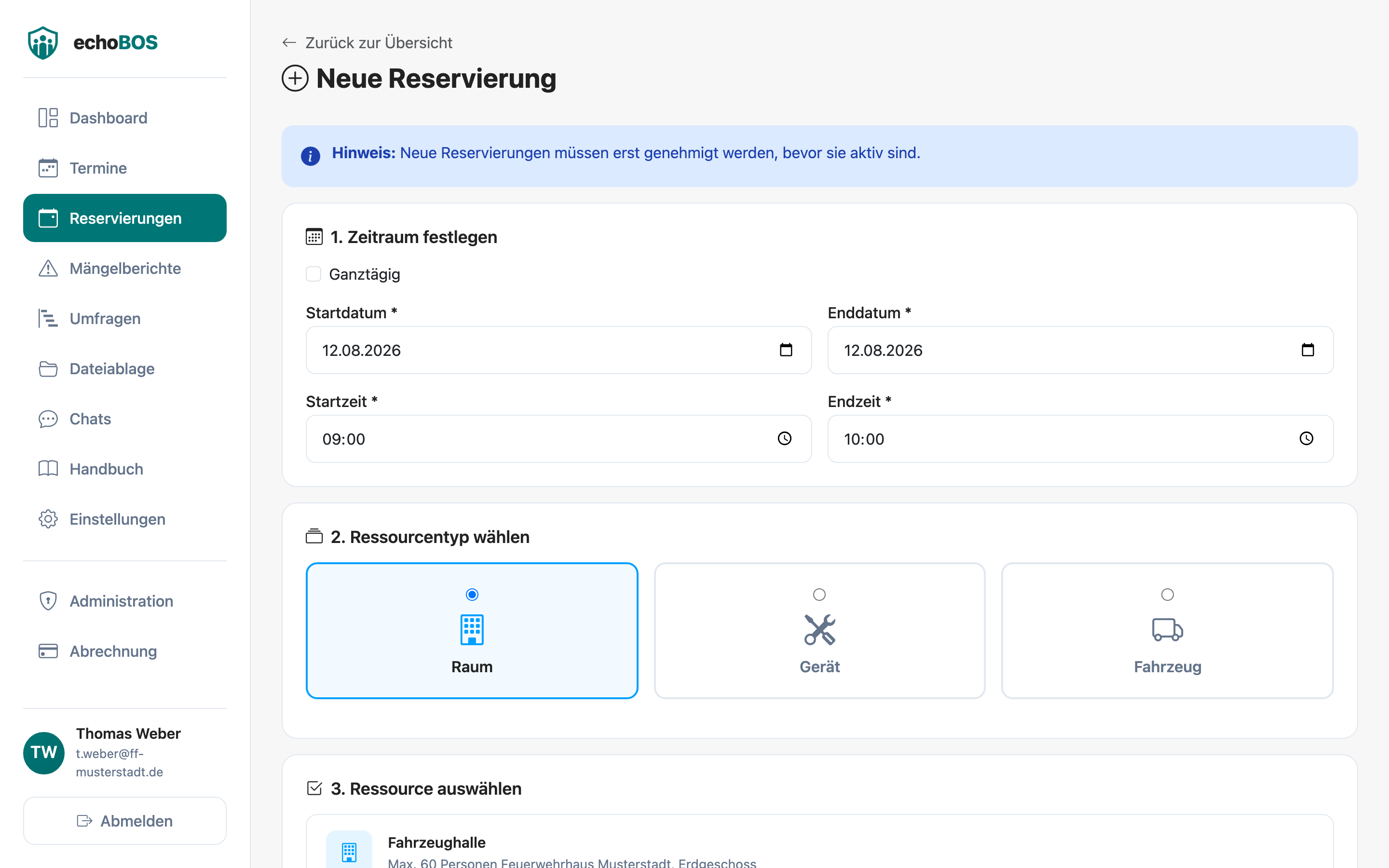Open the Enddatum calendar picker icon
Image resolution: width=1389 pixels, height=868 pixels.
pos(1307,350)
